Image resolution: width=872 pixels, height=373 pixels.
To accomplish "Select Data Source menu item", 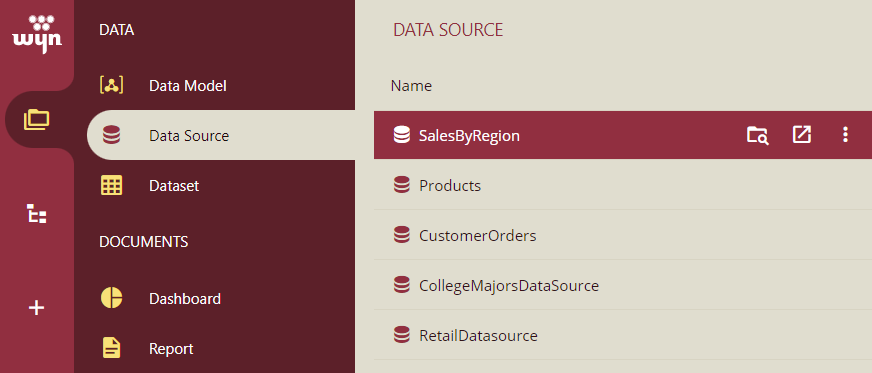I will pos(221,136).
